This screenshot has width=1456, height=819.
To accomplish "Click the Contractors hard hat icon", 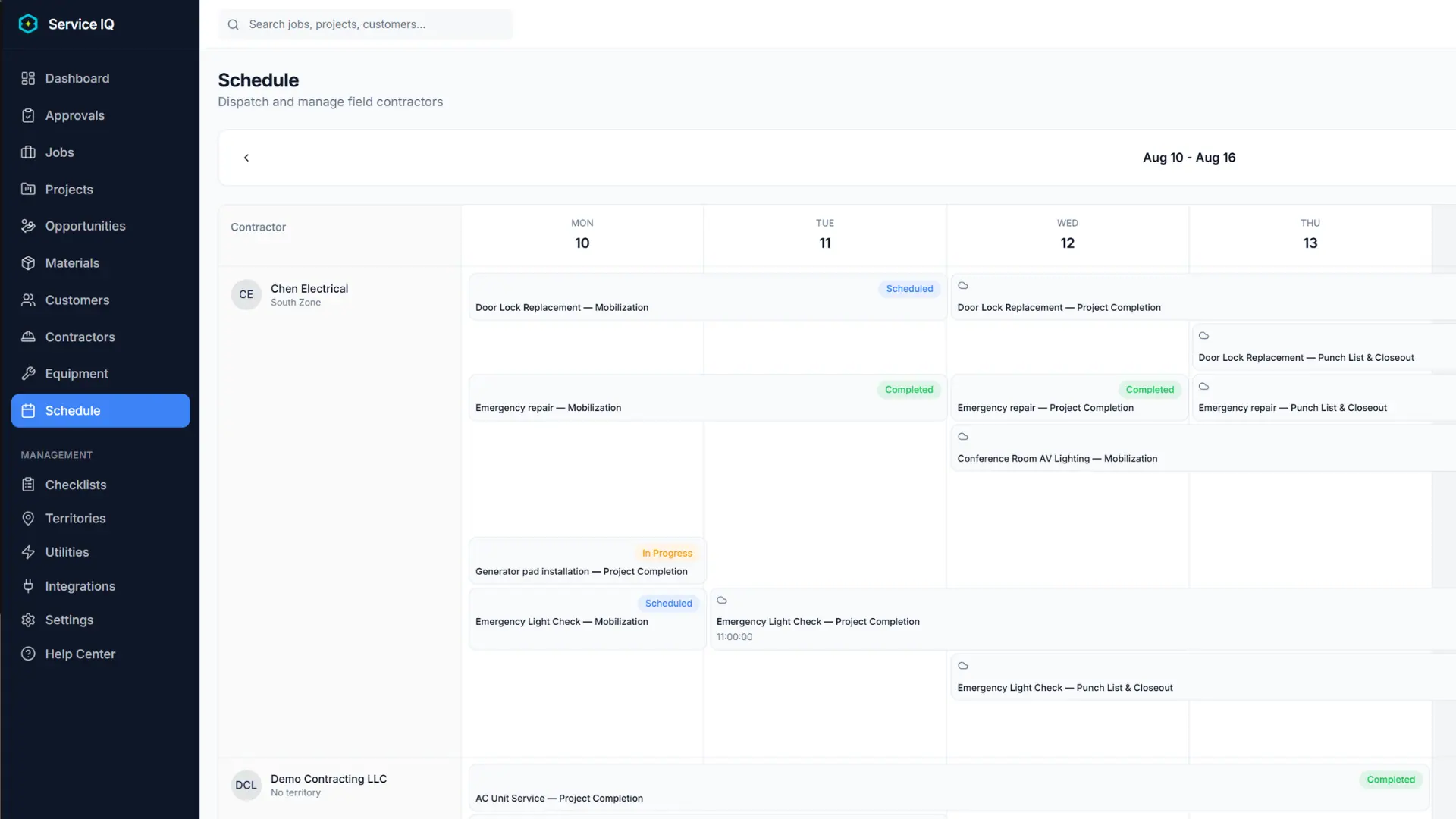I will click(28, 337).
